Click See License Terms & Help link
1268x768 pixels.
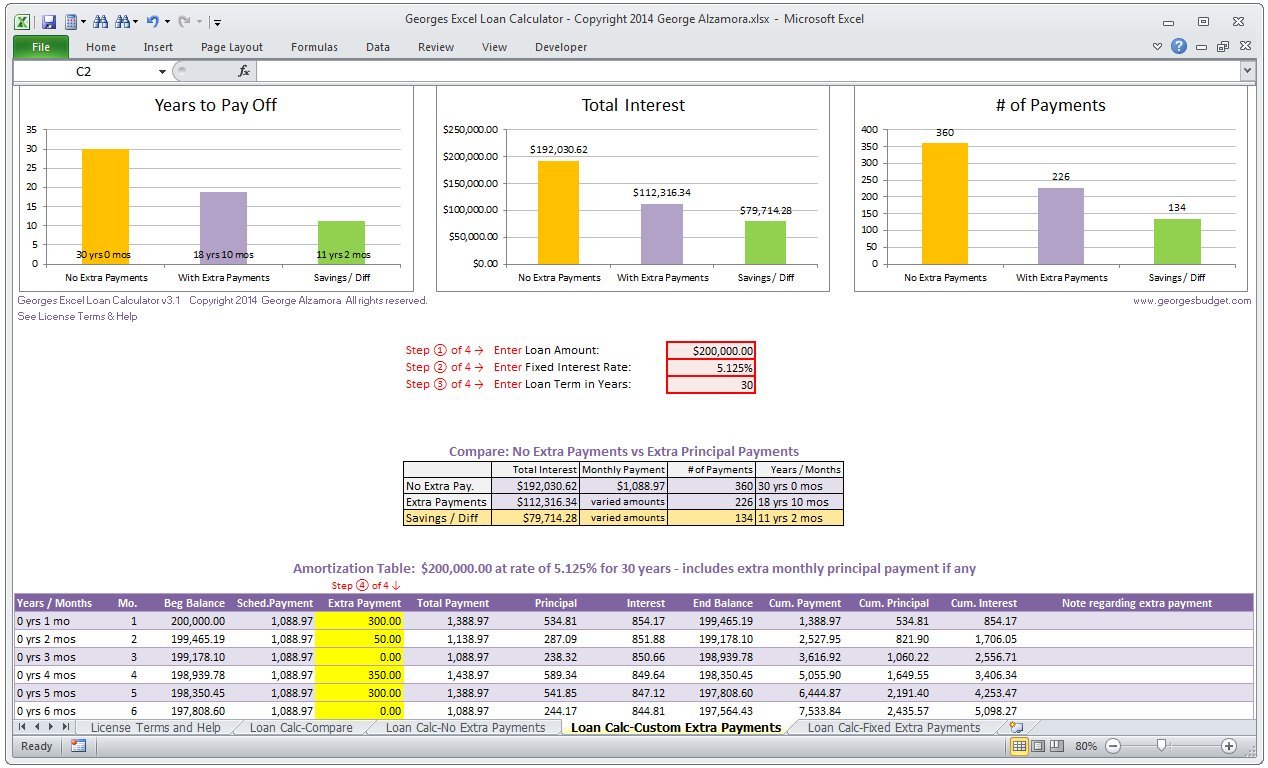pyautogui.click(x=77, y=317)
